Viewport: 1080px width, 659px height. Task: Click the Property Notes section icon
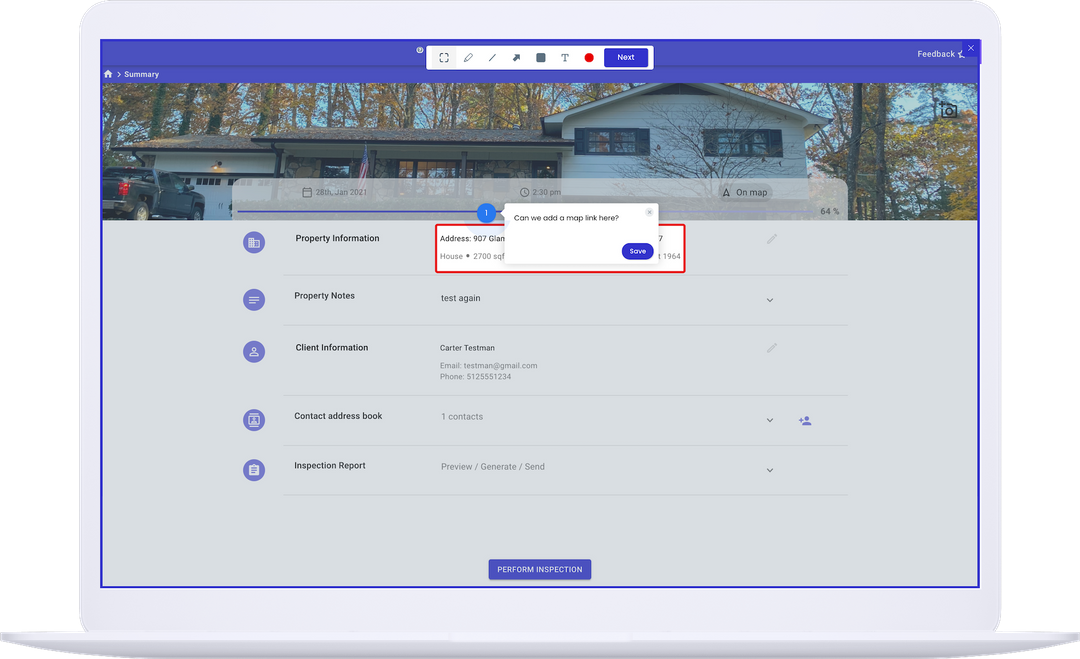coord(253,299)
